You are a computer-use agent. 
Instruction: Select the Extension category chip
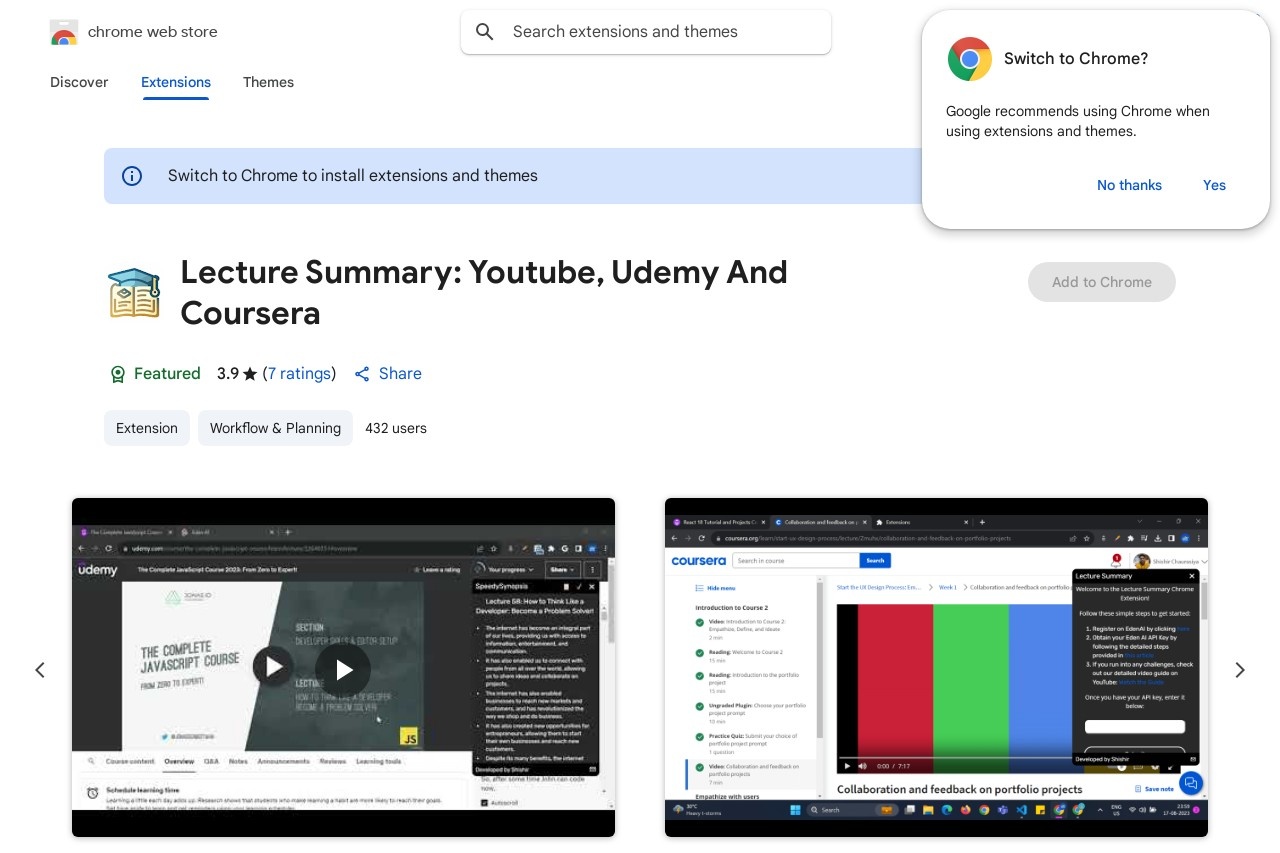point(147,428)
